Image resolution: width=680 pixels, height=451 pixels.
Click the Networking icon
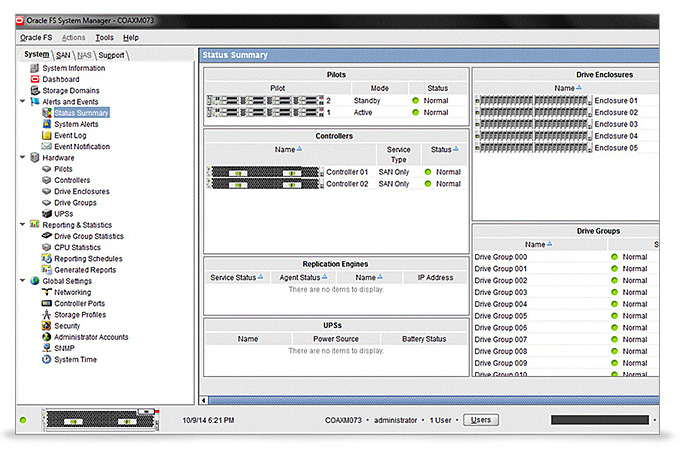point(47,292)
